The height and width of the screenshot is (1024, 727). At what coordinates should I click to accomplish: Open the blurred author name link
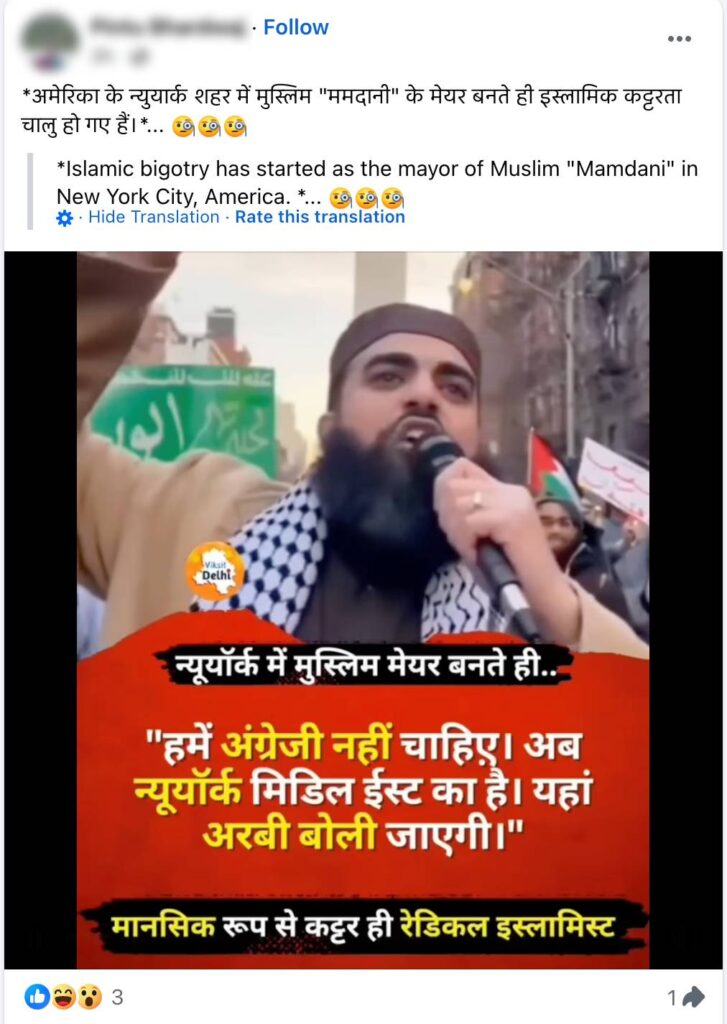[167, 26]
